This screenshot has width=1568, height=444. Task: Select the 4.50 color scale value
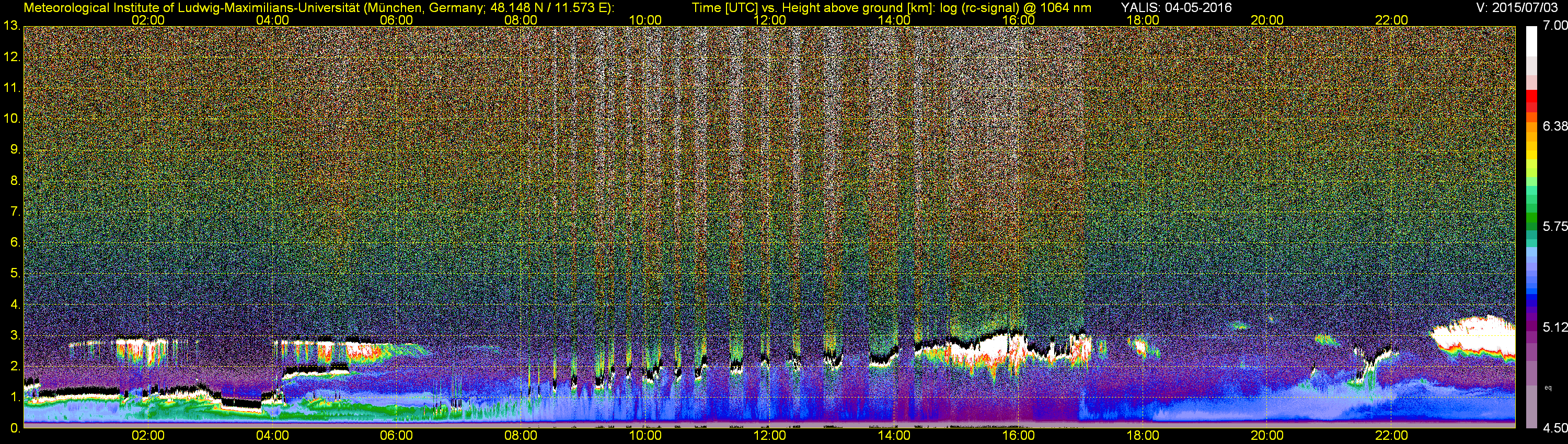point(1555,428)
